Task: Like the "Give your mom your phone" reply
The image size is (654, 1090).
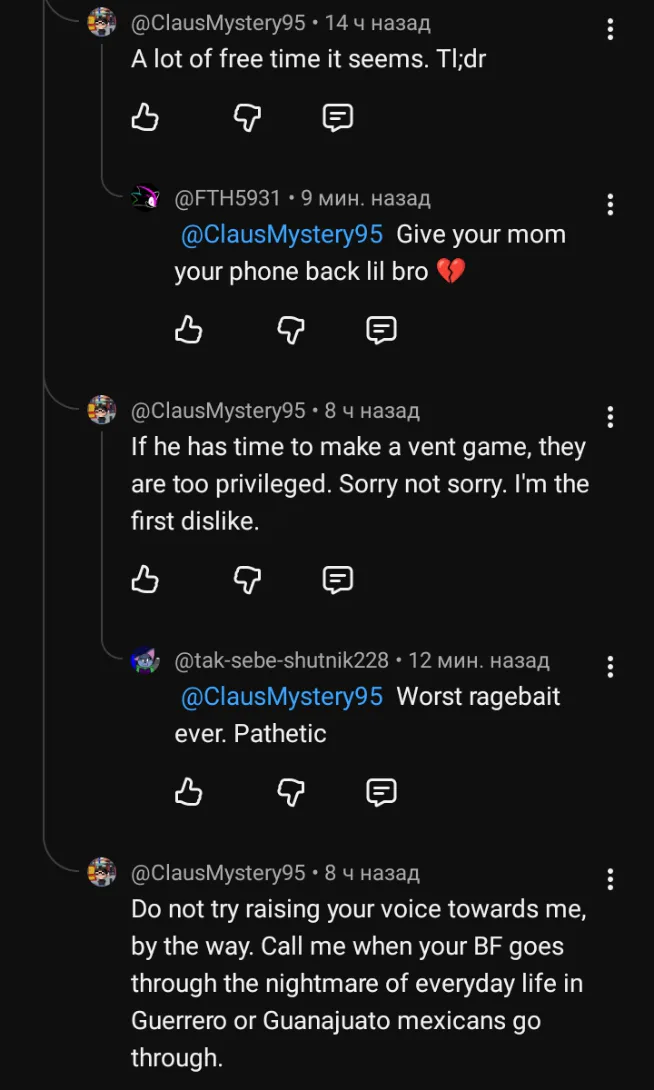Action: [x=189, y=330]
